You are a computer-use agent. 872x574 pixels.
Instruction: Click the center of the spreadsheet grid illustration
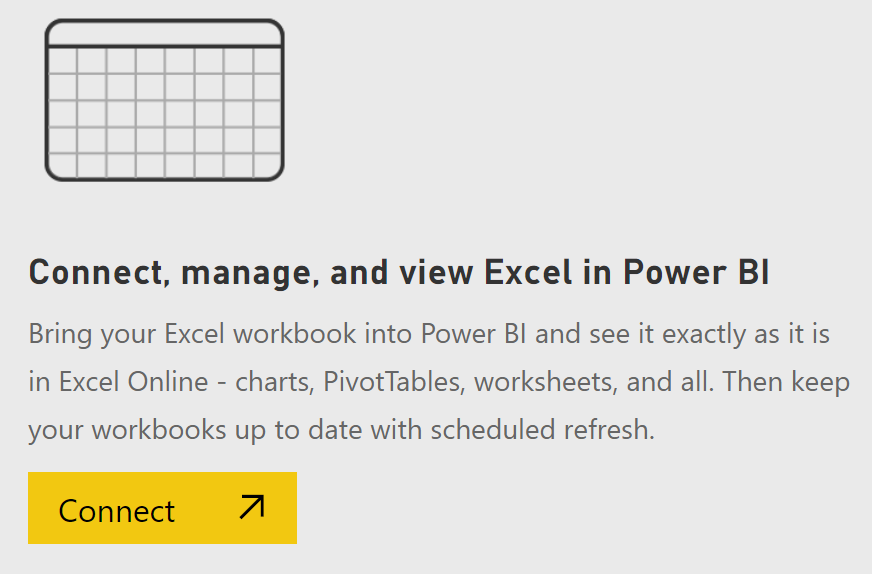pos(165,113)
